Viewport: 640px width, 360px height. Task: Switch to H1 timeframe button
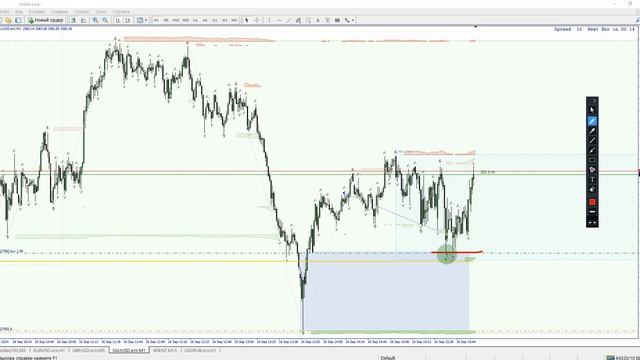click(x=195, y=20)
